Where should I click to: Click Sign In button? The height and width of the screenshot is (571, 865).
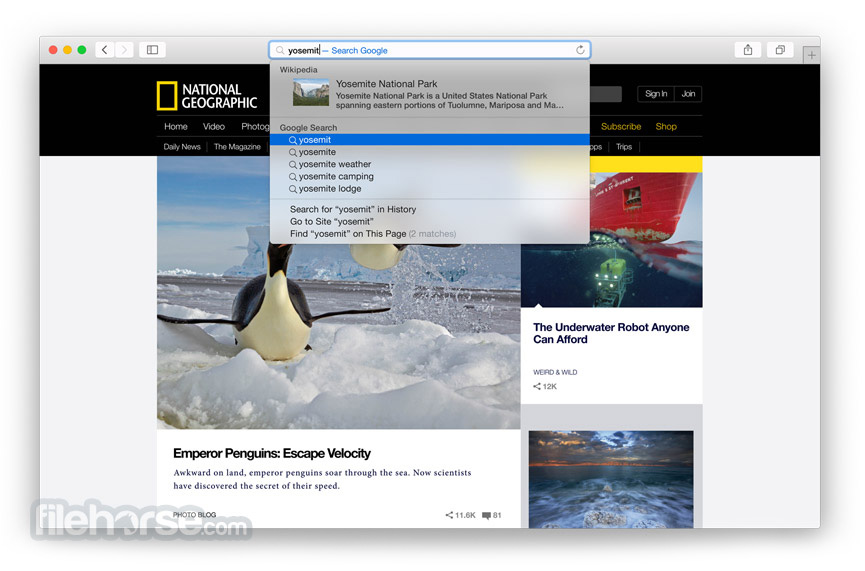[x=656, y=94]
